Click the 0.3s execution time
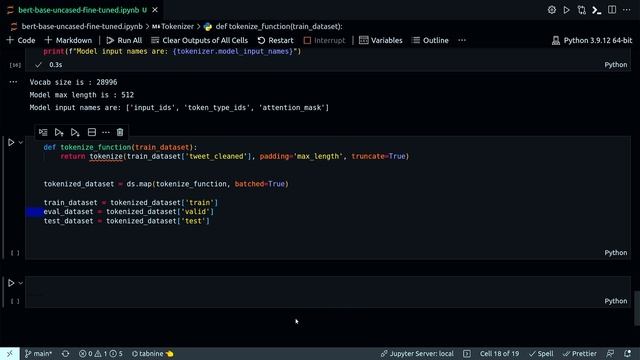This screenshot has width=640, height=360. 56,65
